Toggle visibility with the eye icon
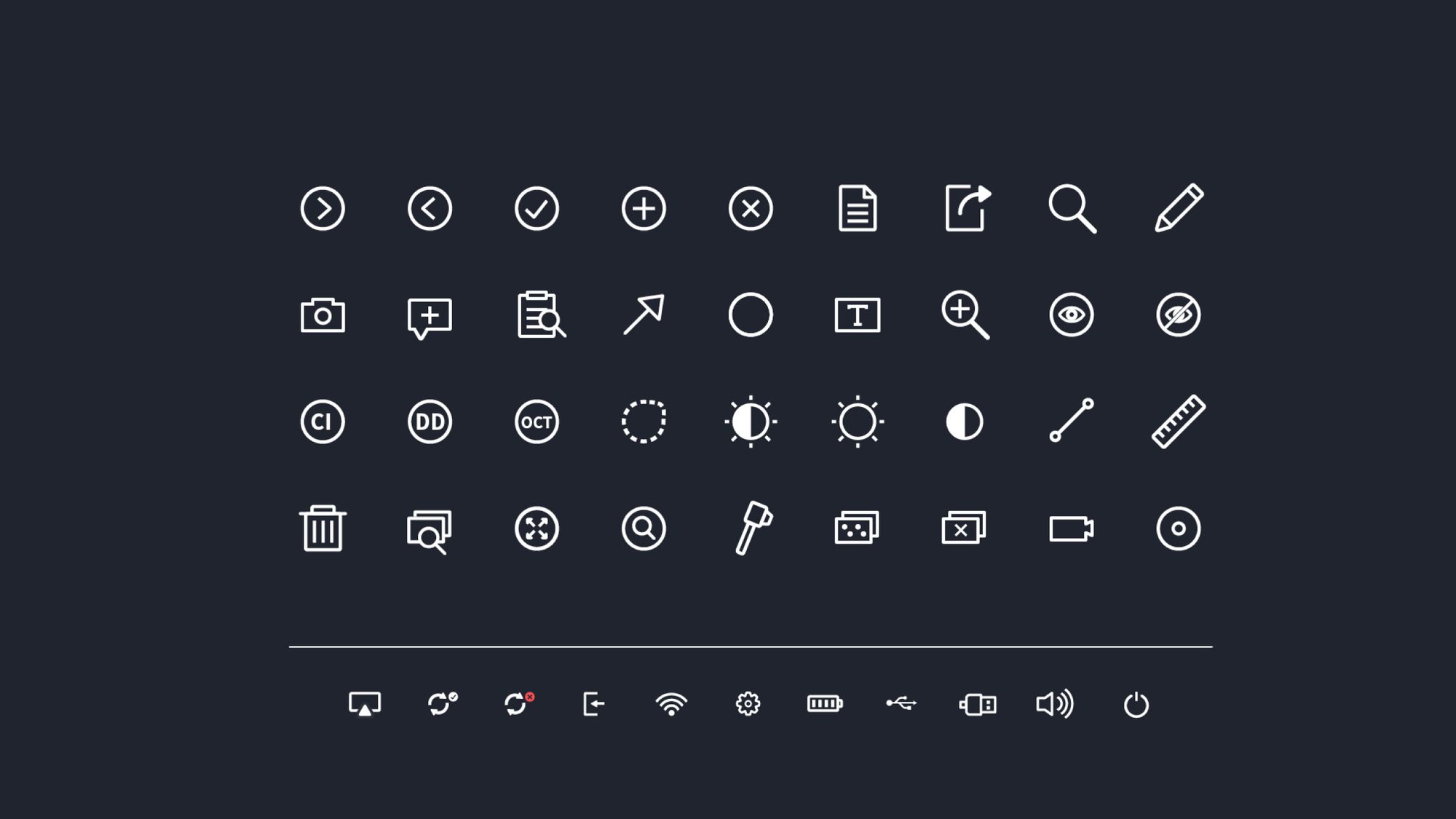The image size is (1456, 819). [1070, 314]
